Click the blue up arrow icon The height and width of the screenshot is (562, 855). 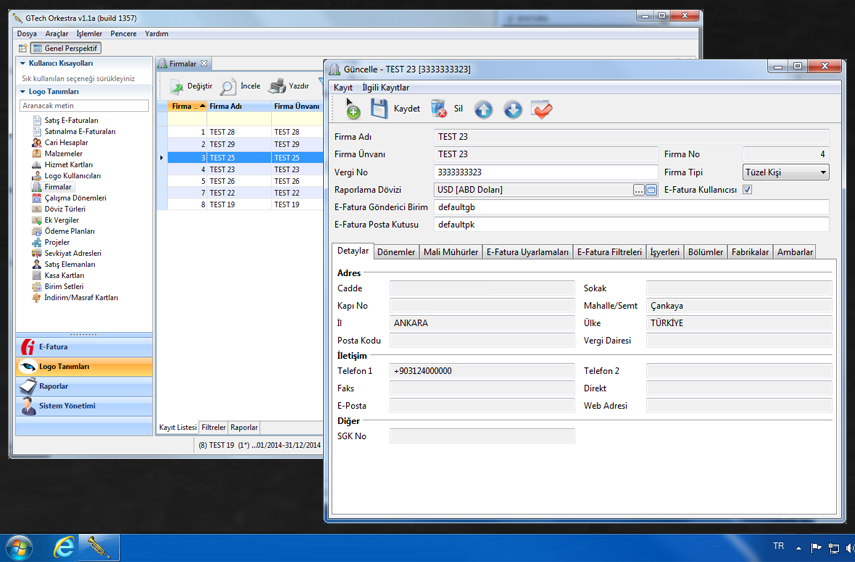[x=483, y=110]
